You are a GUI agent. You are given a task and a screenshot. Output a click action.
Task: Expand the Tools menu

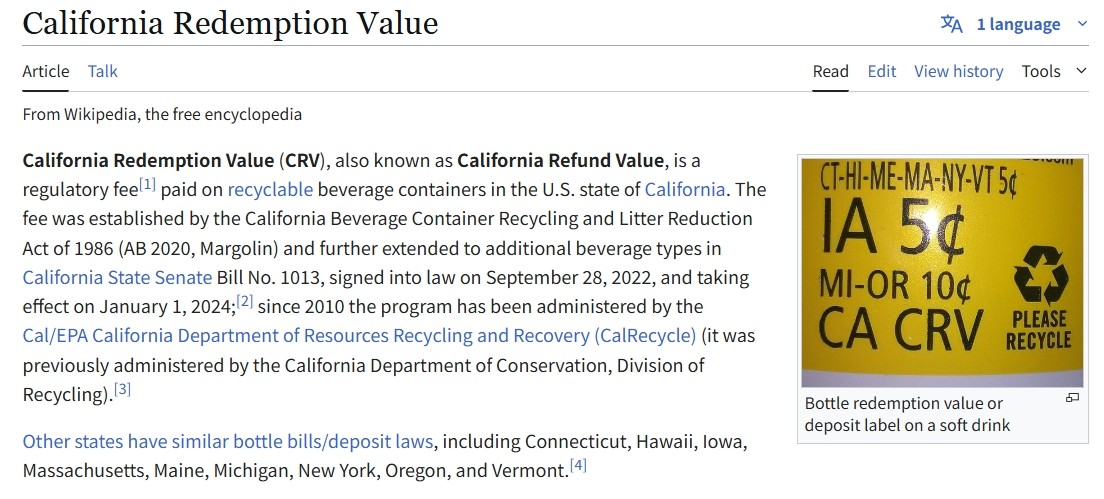point(1055,71)
